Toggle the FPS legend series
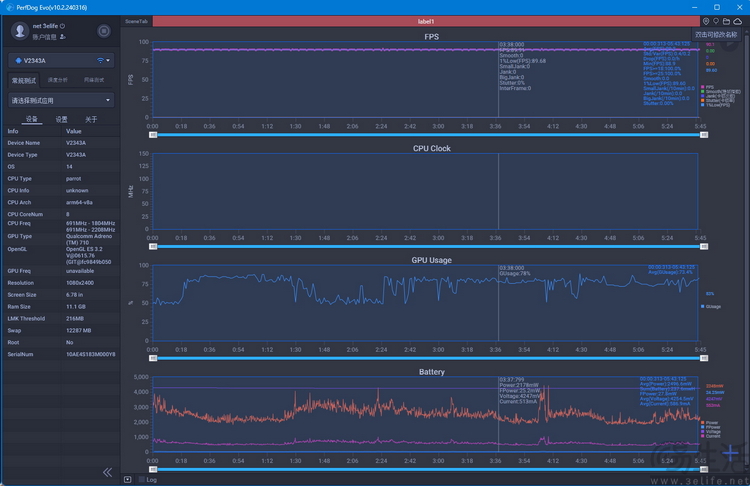The image size is (750, 486). click(x=707, y=87)
